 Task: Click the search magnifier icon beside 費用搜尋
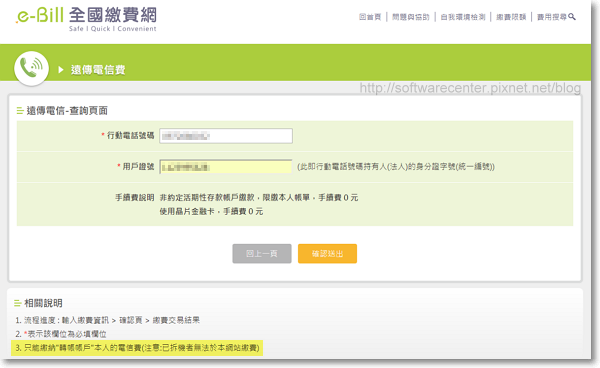572,16
